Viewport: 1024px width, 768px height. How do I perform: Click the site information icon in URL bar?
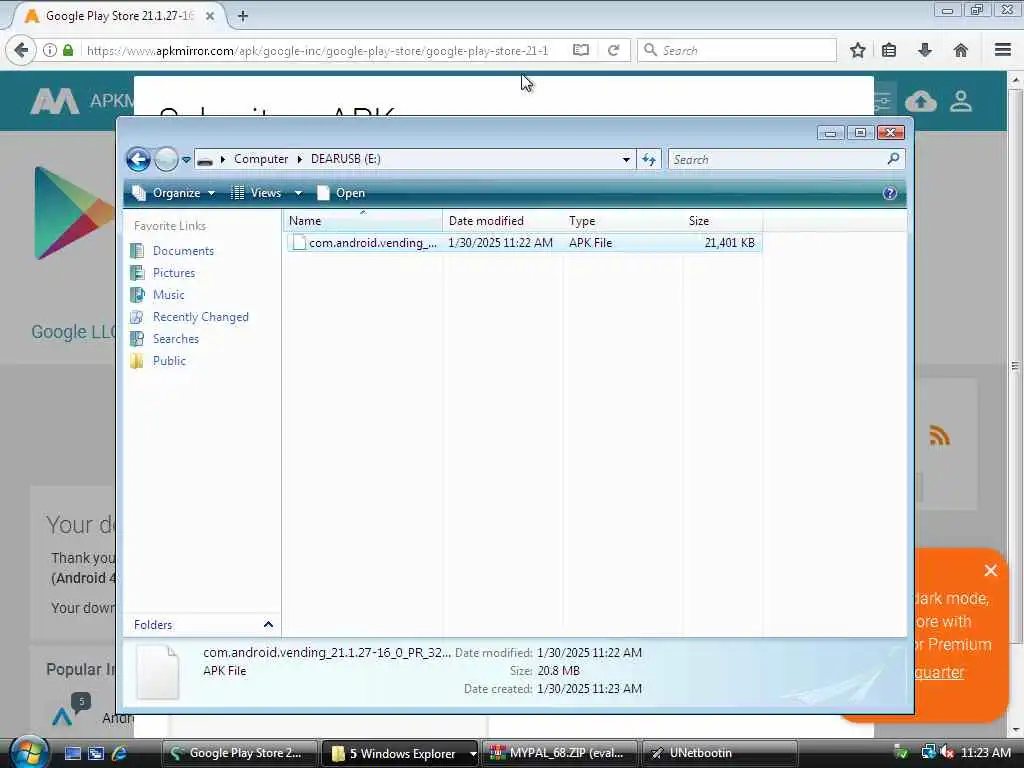(50, 50)
